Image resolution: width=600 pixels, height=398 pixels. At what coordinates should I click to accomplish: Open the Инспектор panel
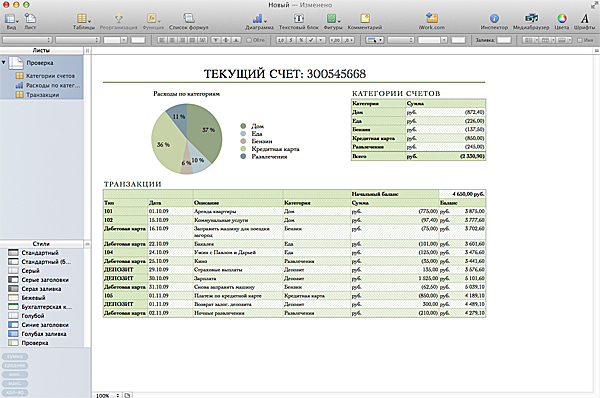click(x=494, y=21)
